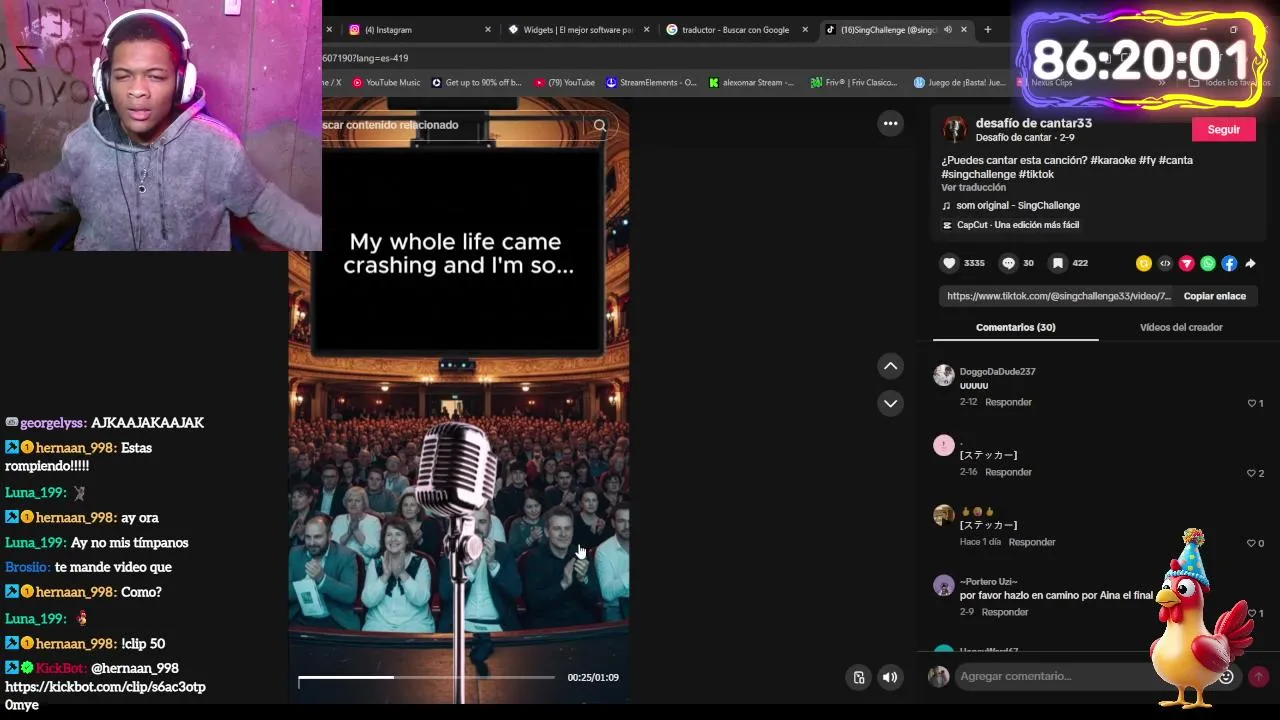Open the Friv Clasico bookmark
This screenshot has height=720, width=1280.
pos(854,83)
